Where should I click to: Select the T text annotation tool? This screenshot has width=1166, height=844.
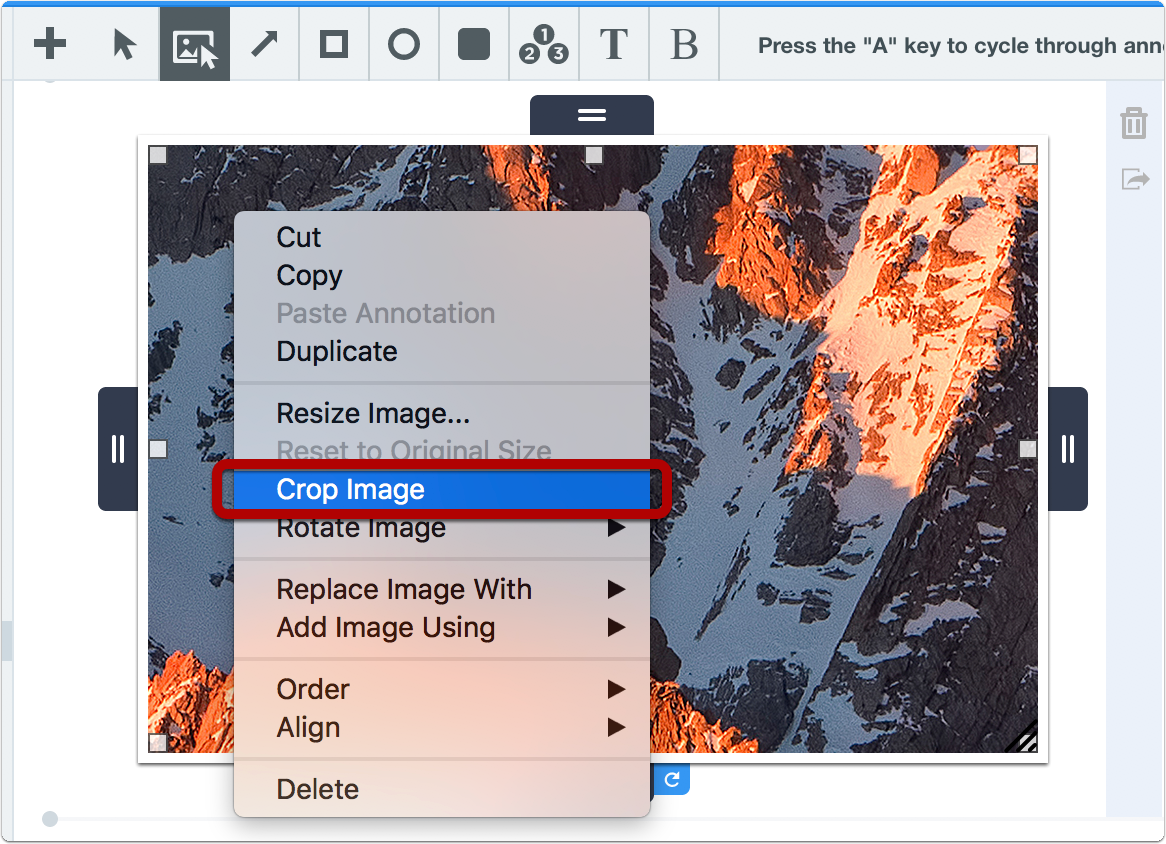tap(613, 45)
